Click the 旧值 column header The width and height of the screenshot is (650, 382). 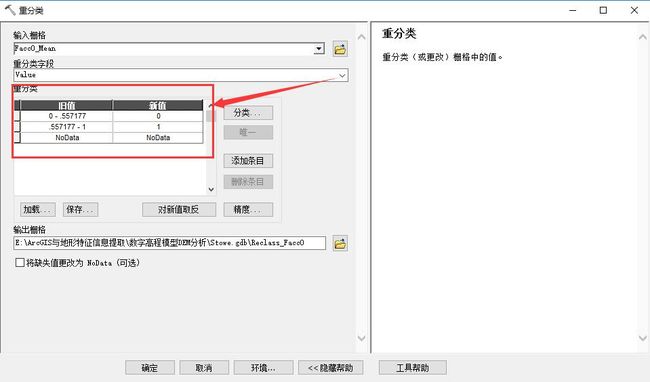[x=67, y=105]
